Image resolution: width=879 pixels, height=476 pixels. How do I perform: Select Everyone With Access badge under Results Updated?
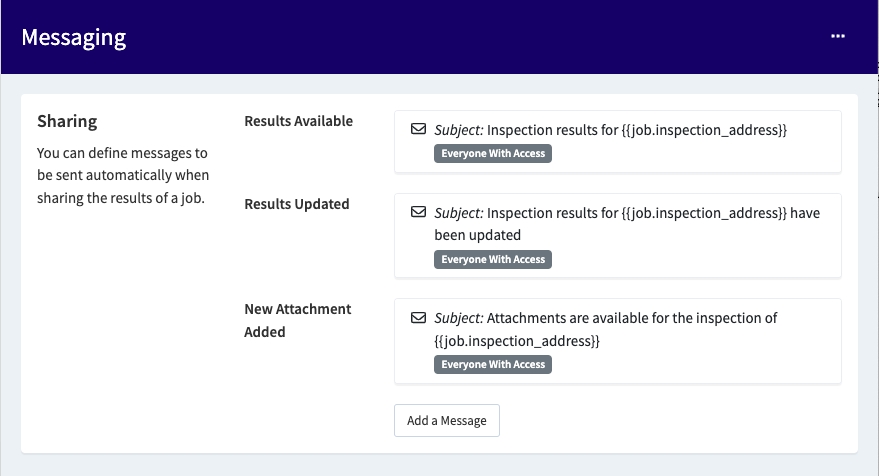click(493, 259)
